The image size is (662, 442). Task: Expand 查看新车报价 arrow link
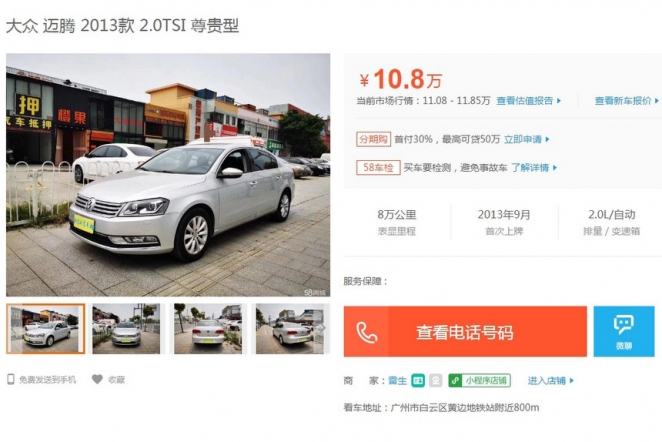coord(627,100)
